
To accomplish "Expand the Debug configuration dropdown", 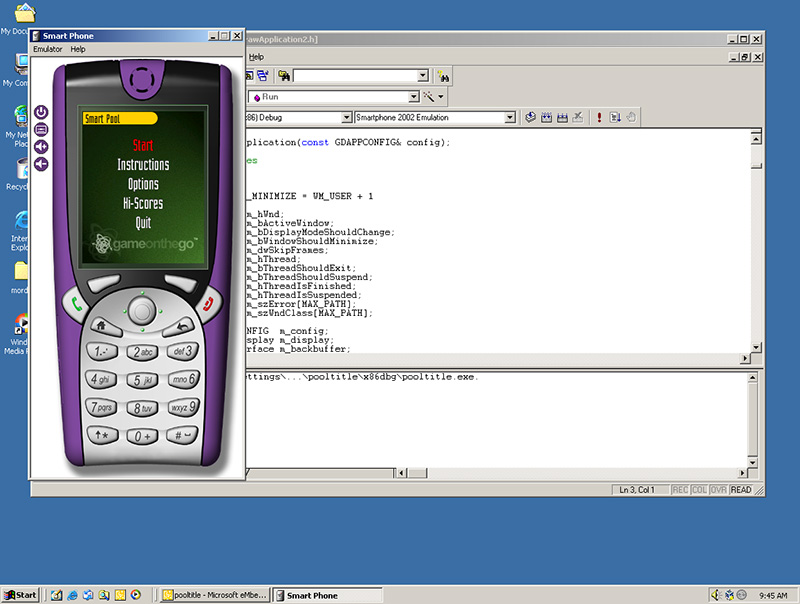I will pyautogui.click(x=346, y=118).
